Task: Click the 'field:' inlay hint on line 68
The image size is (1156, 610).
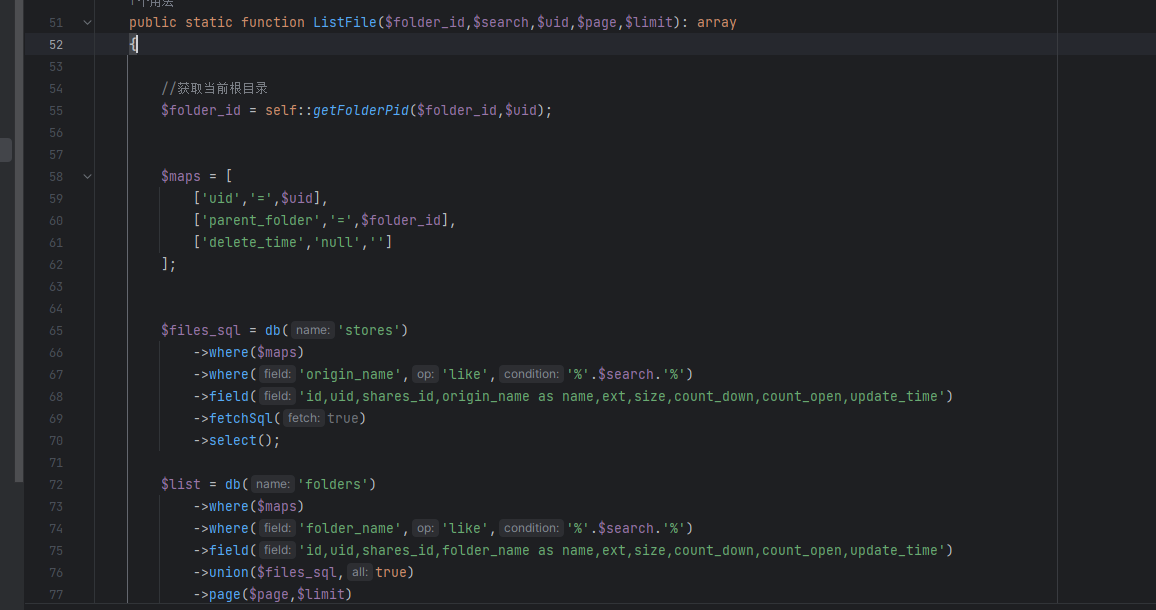Action: tap(277, 396)
